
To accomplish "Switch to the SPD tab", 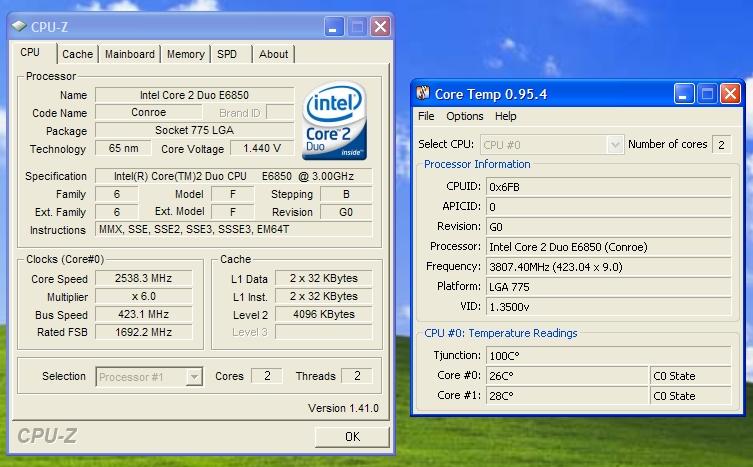I will pos(227,54).
